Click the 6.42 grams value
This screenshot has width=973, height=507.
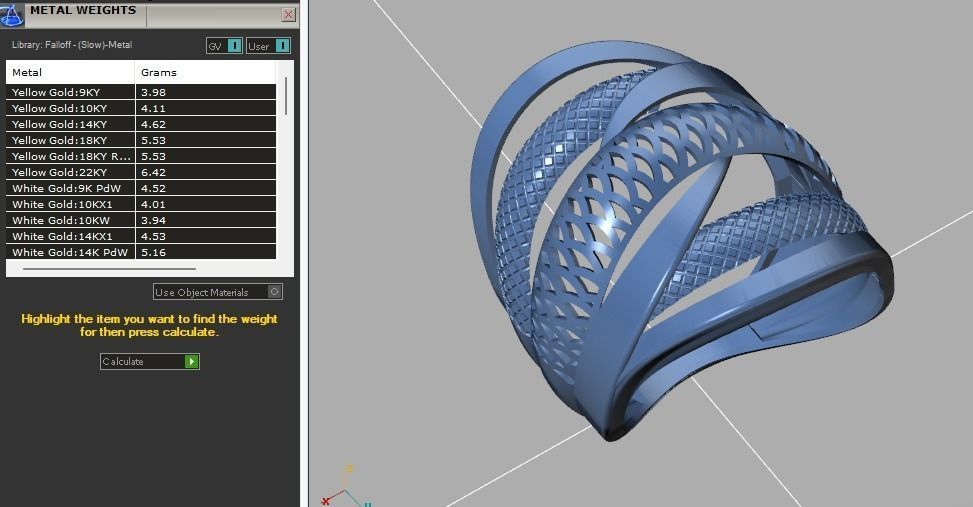(153, 173)
